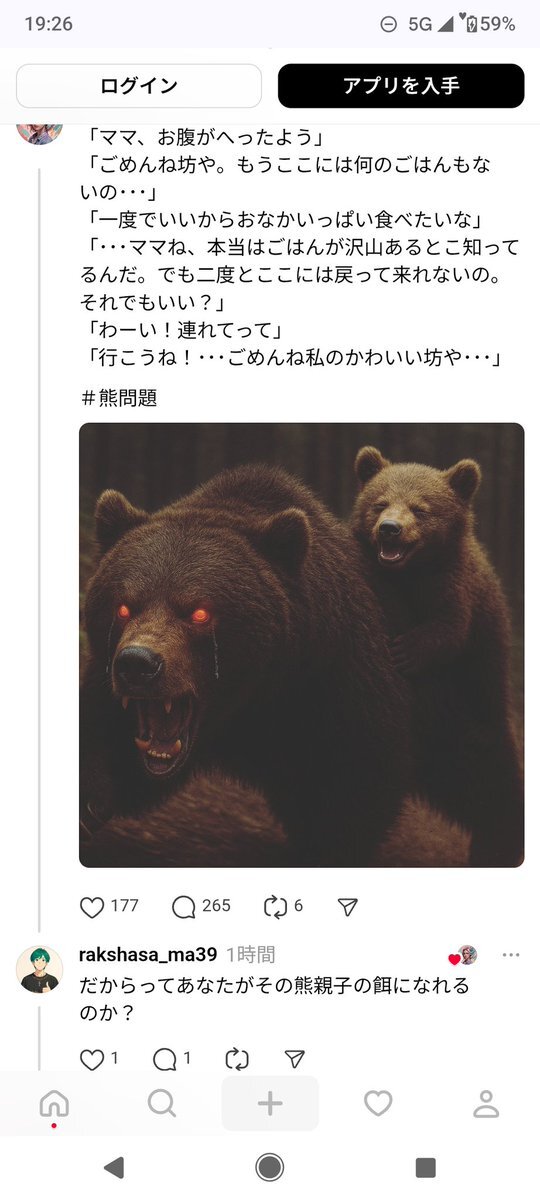Go to the Home tab
Screen dimensions: 540x1199
[x=54, y=1103]
